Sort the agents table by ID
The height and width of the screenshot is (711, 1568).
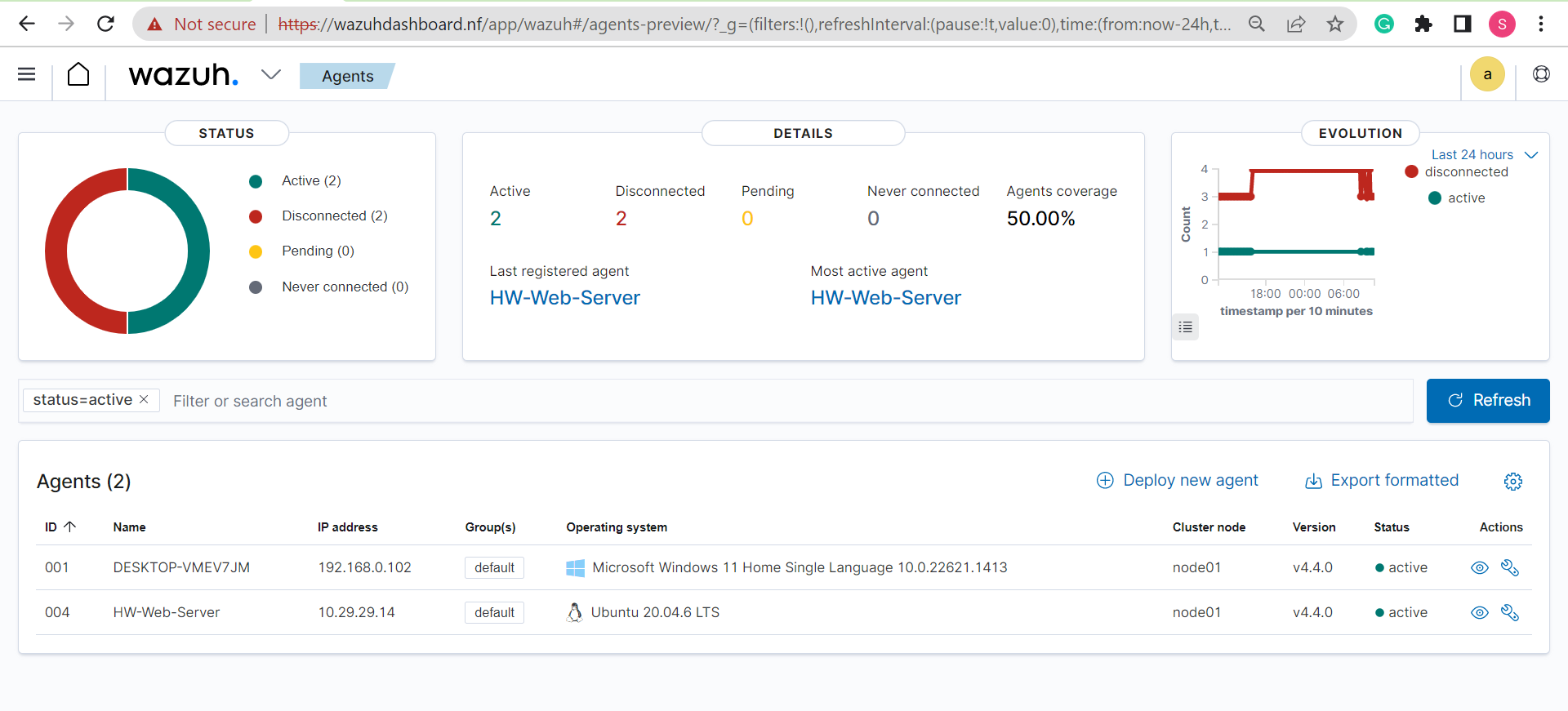click(x=60, y=527)
